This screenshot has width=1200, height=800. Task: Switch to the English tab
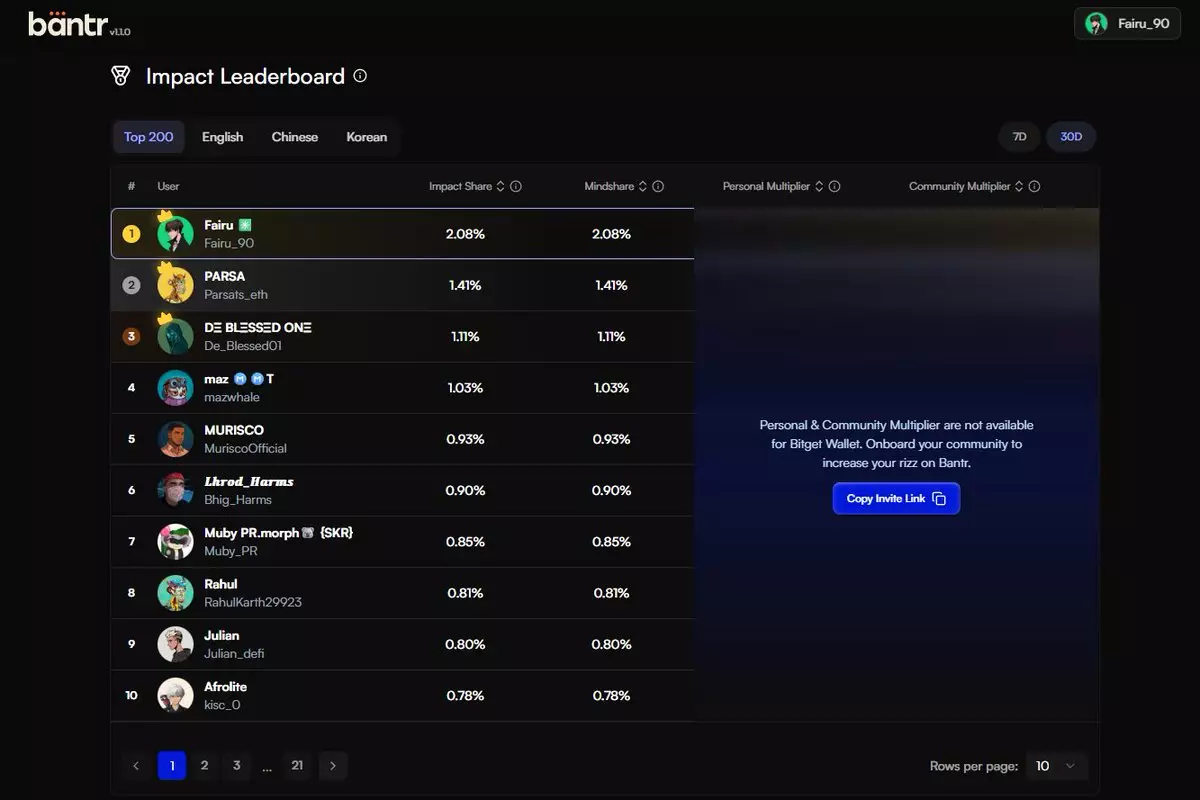pyautogui.click(x=222, y=137)
